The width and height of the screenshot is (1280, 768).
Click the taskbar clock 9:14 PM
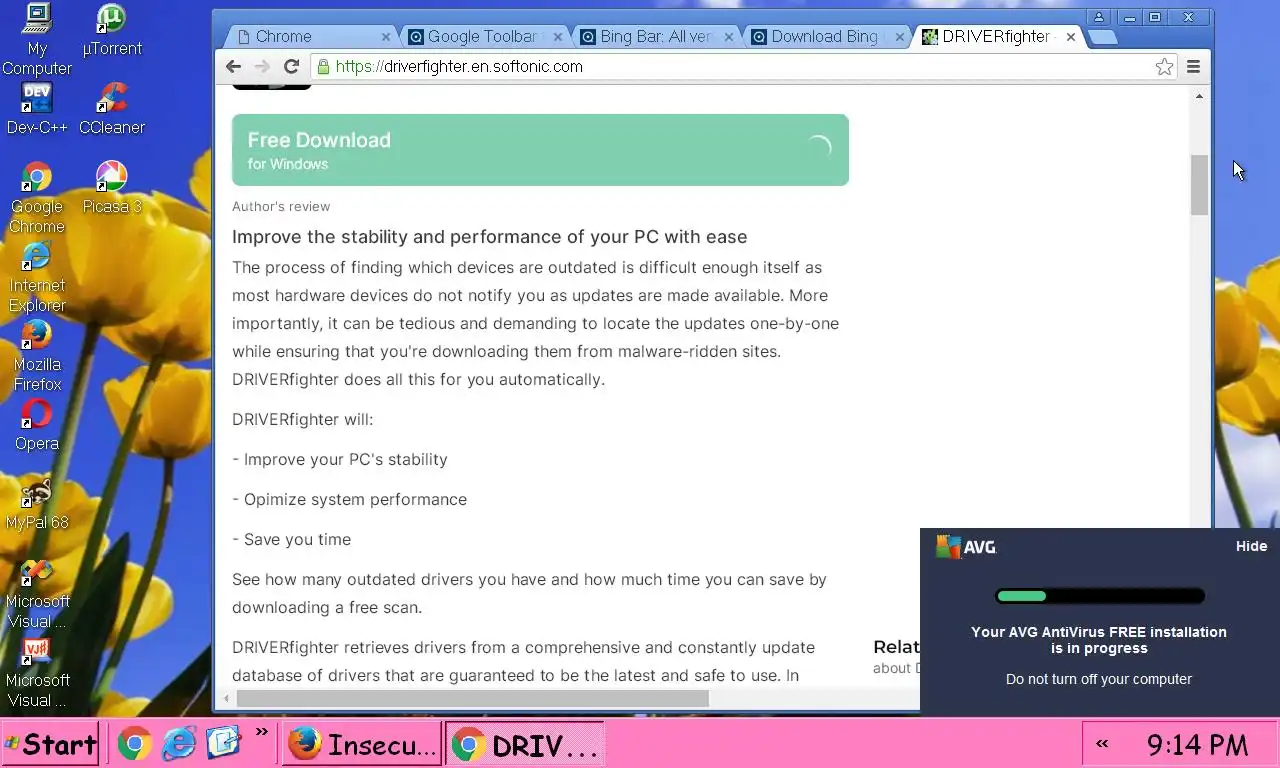point(1197,744)
